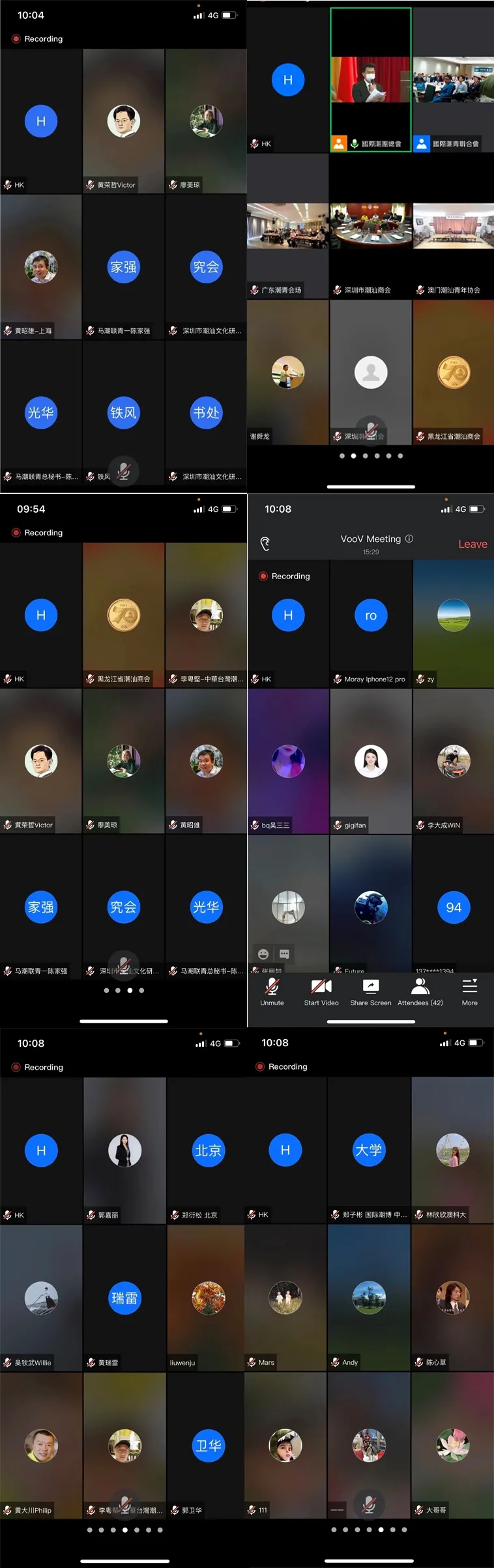Open the emoji reaction icon
The height and width of the screenshot is (1568, 494).
(x=263, y=954)
